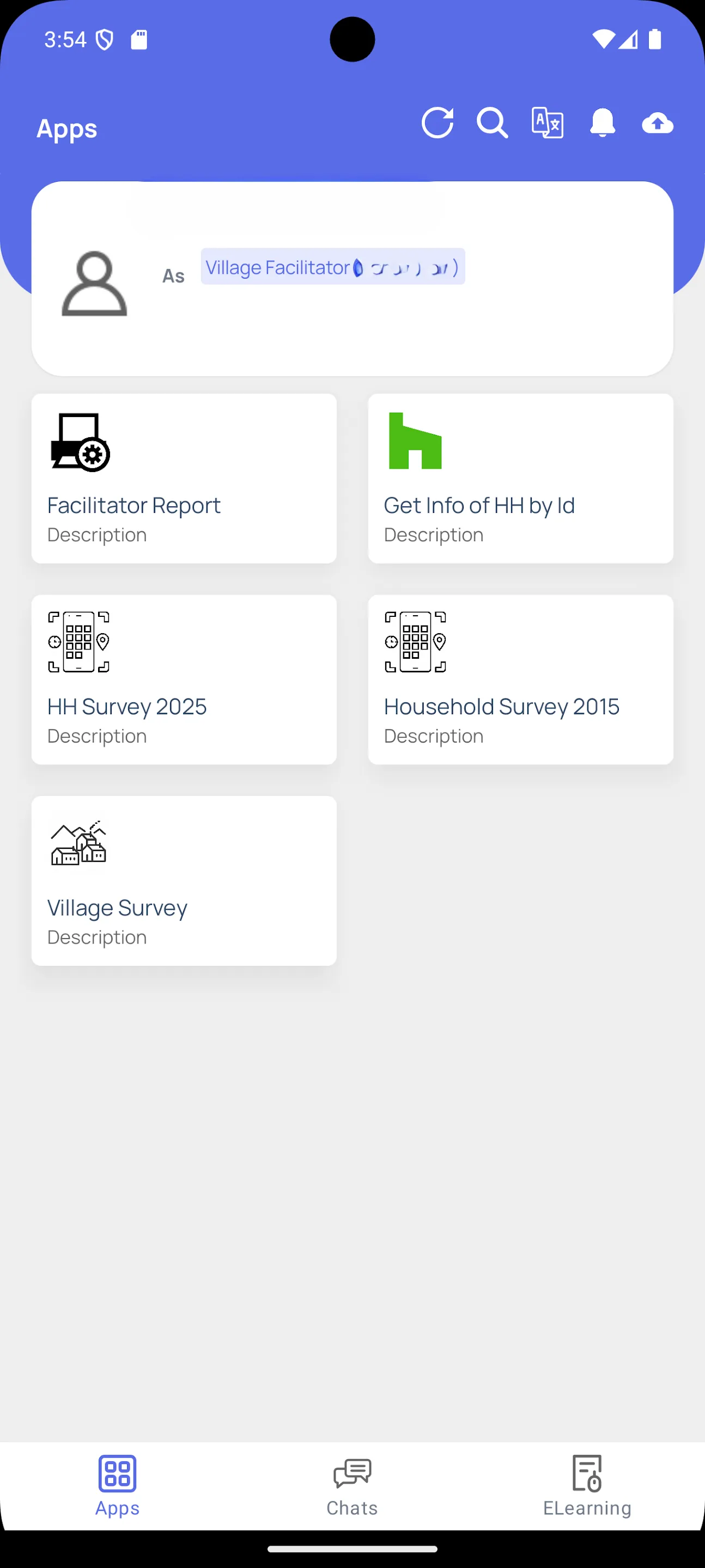
Task: Switch to the ELearning bottom tab
Action: (x=587, y=1486)
